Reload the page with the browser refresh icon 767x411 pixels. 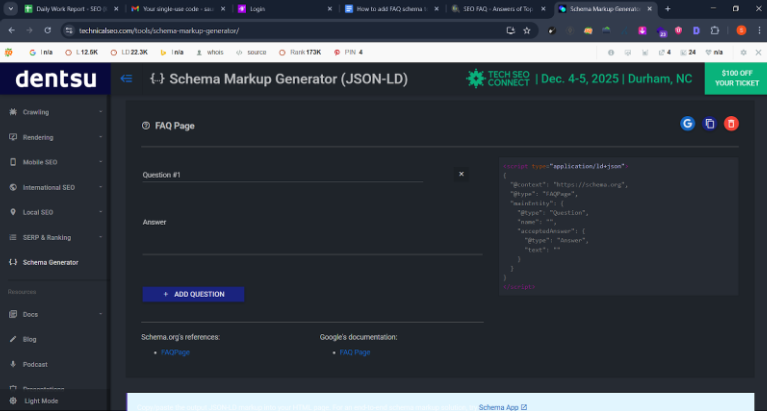point(45,30)
